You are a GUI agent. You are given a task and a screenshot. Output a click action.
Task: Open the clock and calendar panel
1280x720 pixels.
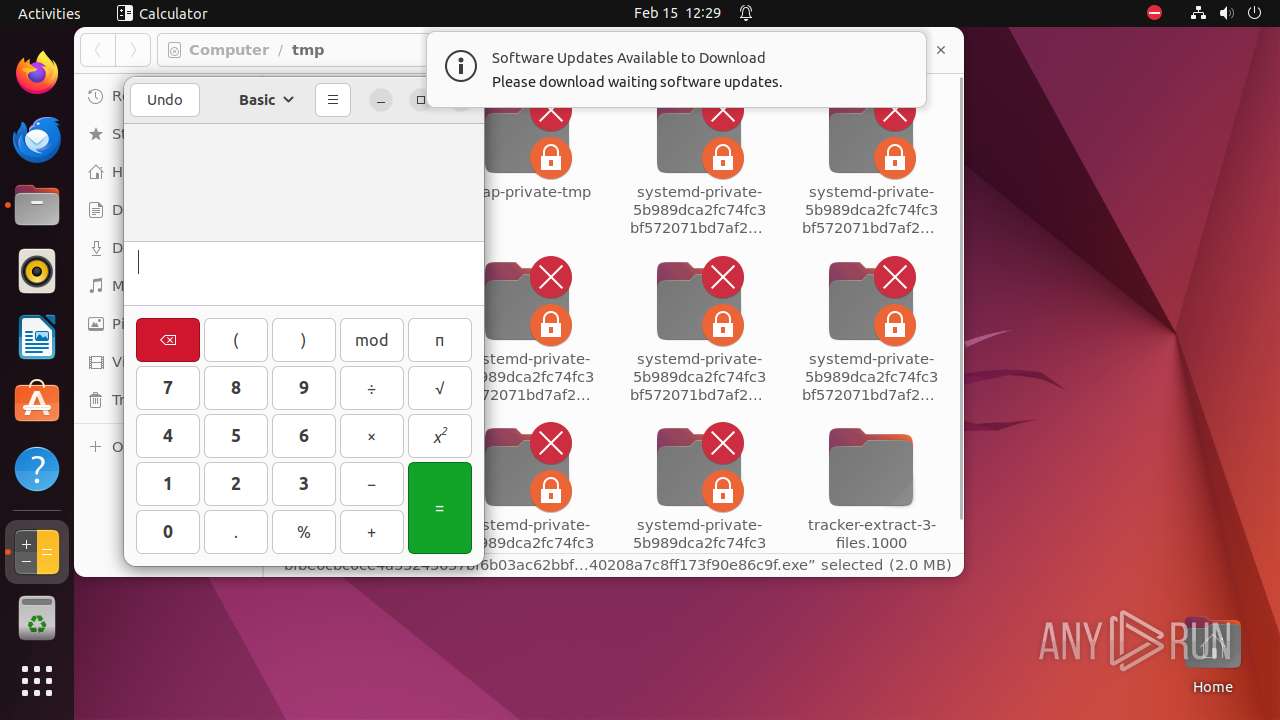677,13
